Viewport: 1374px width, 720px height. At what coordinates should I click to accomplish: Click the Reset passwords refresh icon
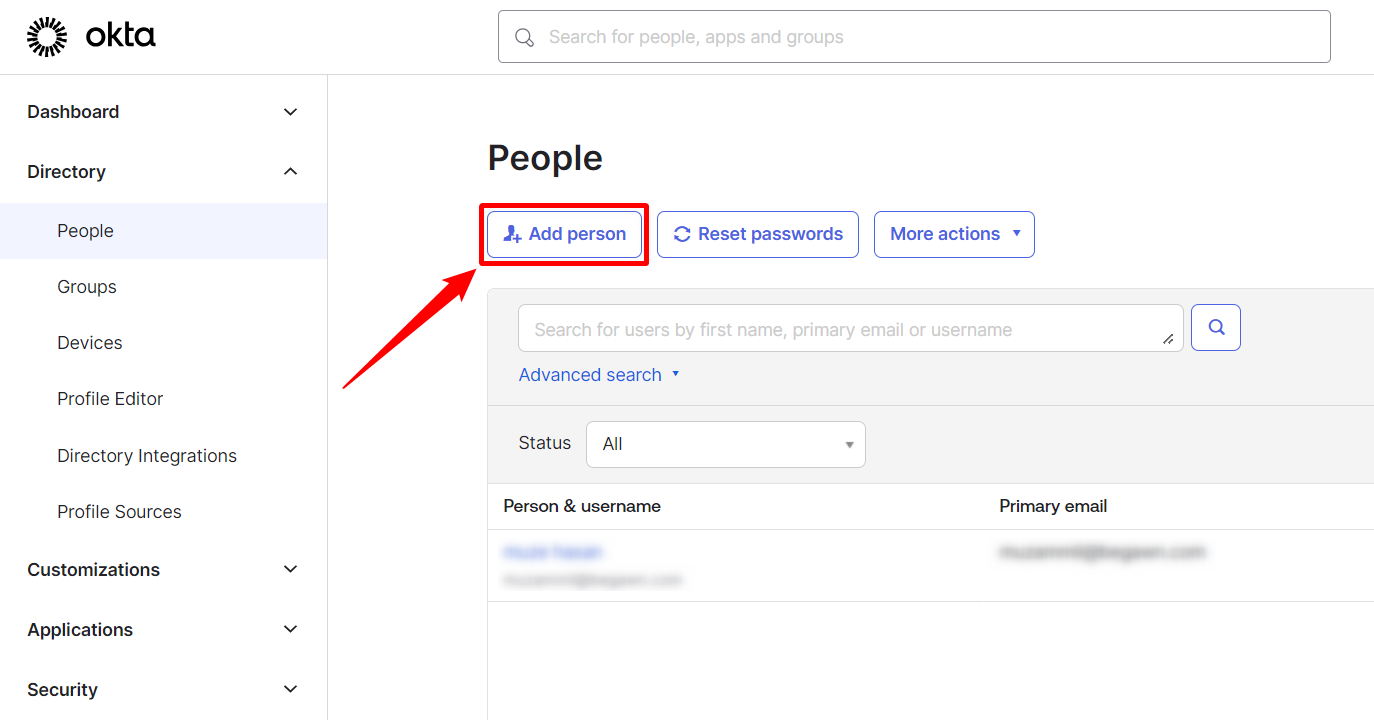tap(682, 234)
